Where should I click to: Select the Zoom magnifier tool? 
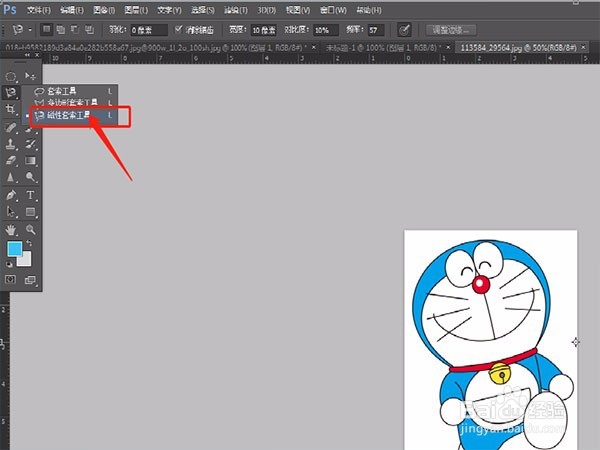tap(30, 230)
